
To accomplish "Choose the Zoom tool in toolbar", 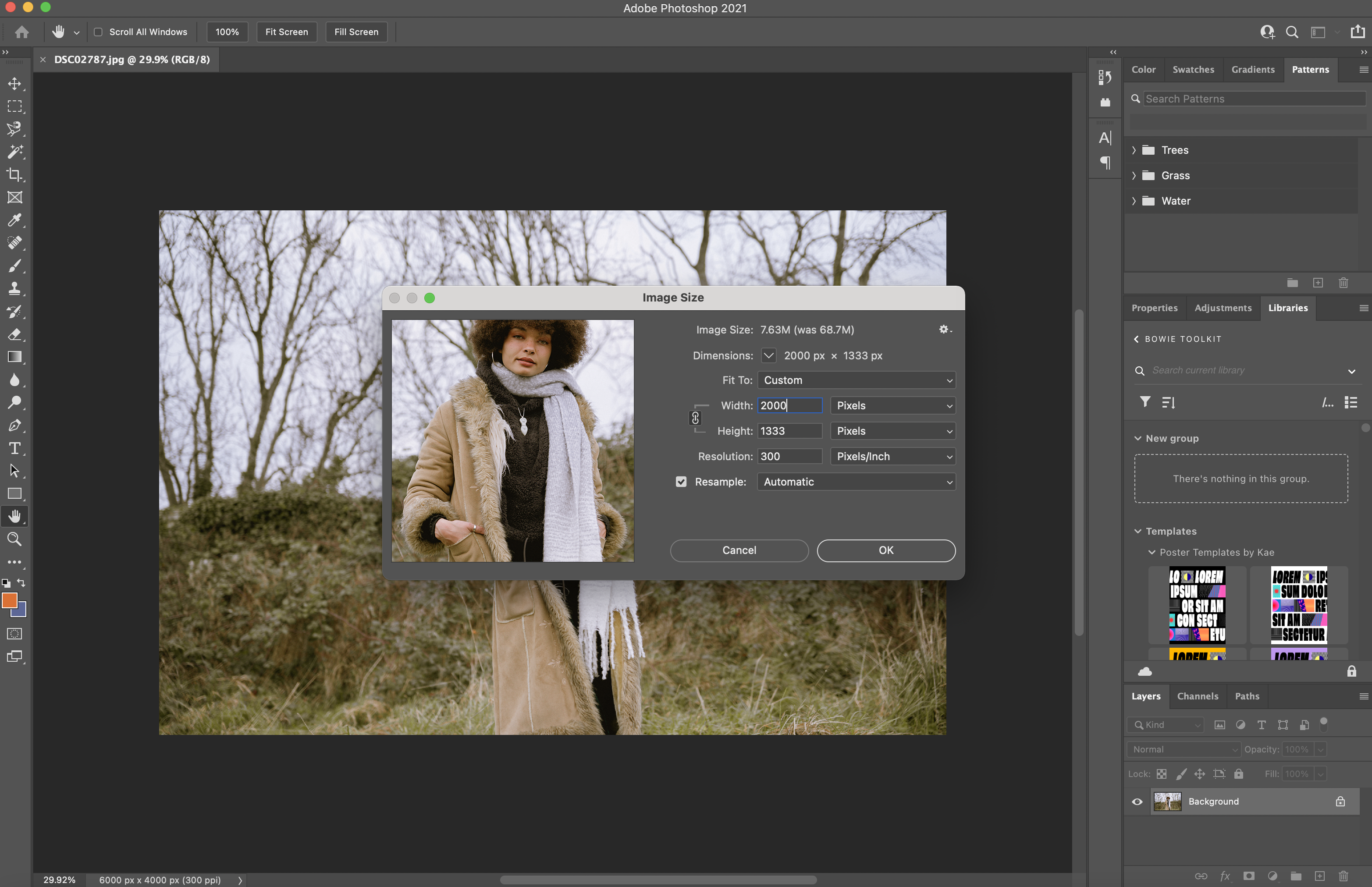I will [14, 539].
